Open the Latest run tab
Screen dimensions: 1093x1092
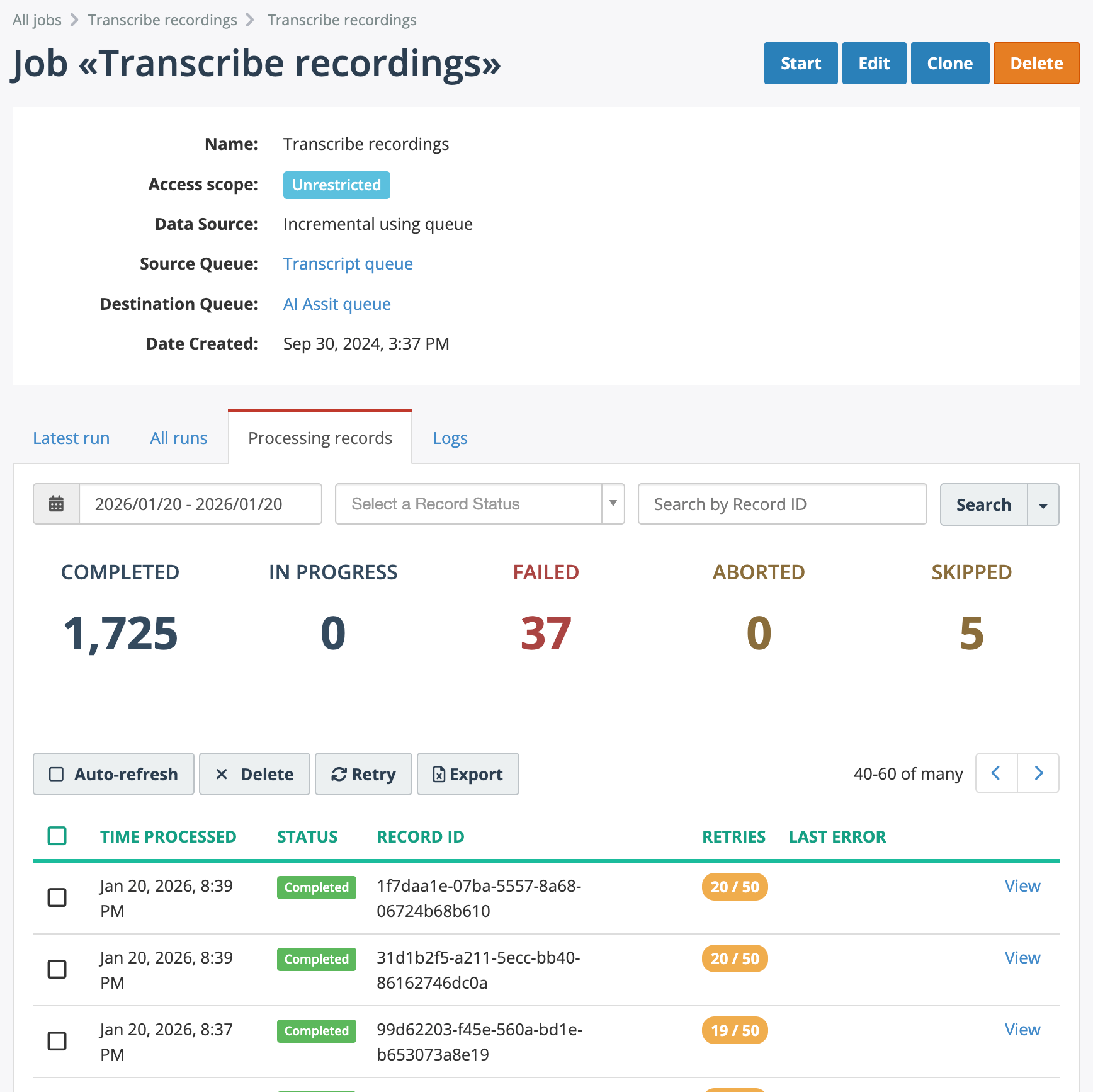[71, 438]
